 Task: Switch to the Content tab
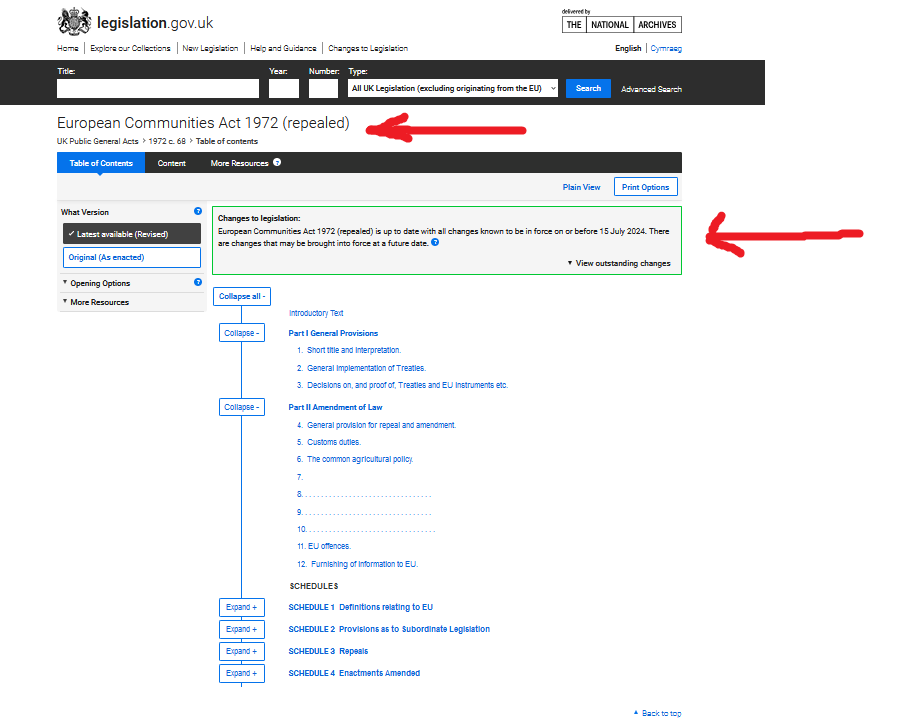pos(171,163)
